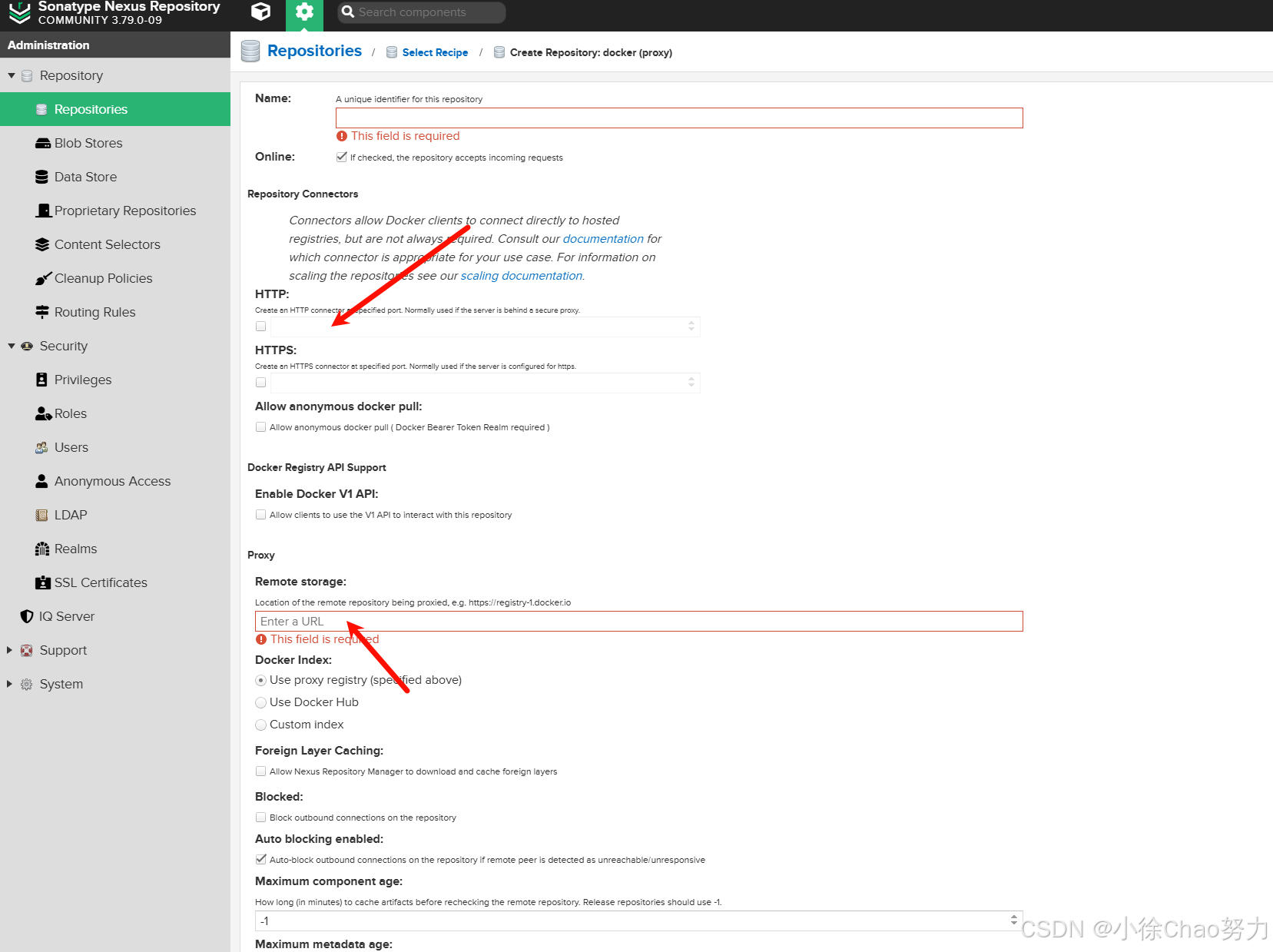The image size is (1273, 952).
Task: Open Repositories in the sidebar
Action: pyautogui.click(x=115, y=109)
